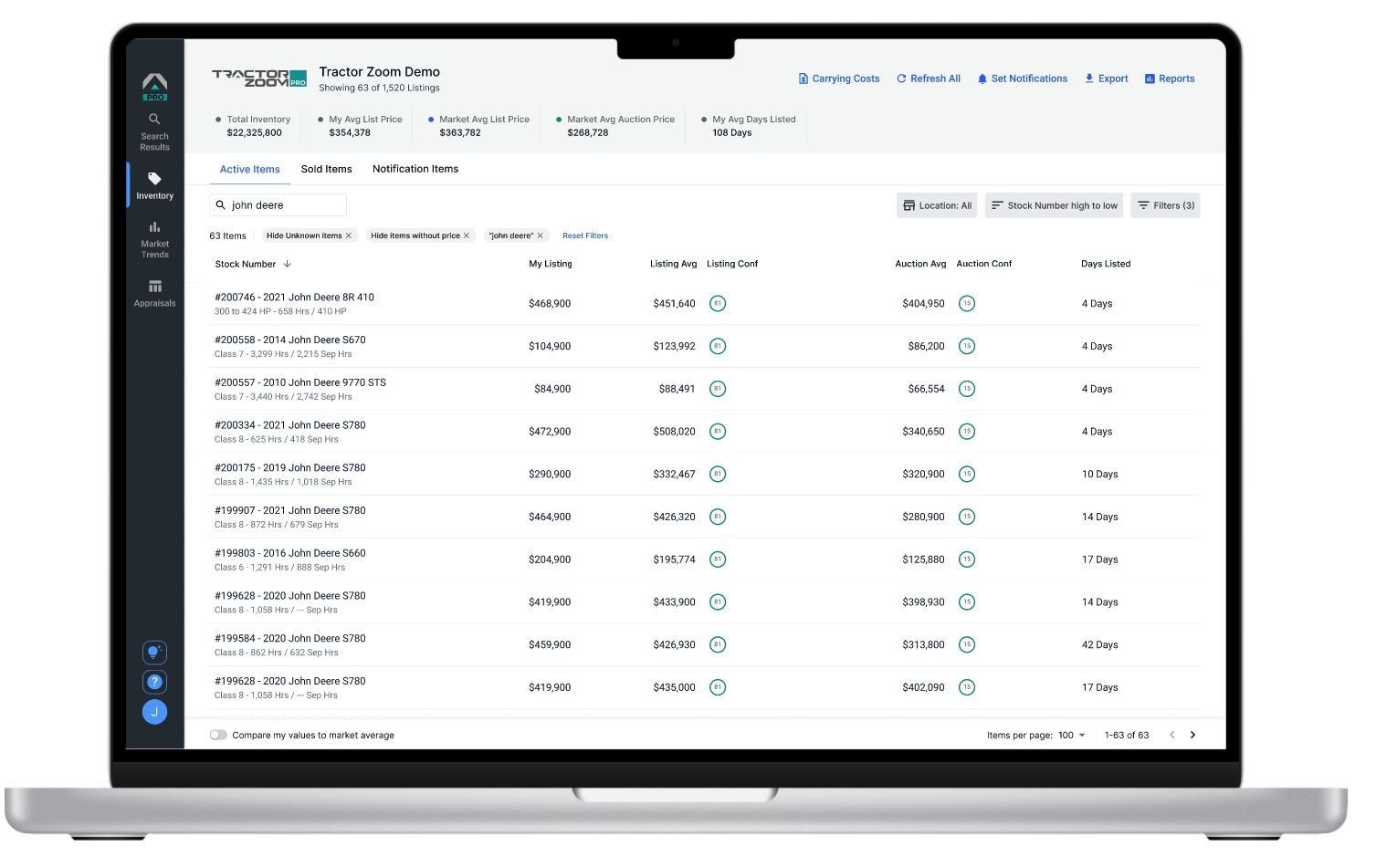Toggle Compare my values to market average
Viewport: 1376px width, 868px height.
(x=218, y=735)
